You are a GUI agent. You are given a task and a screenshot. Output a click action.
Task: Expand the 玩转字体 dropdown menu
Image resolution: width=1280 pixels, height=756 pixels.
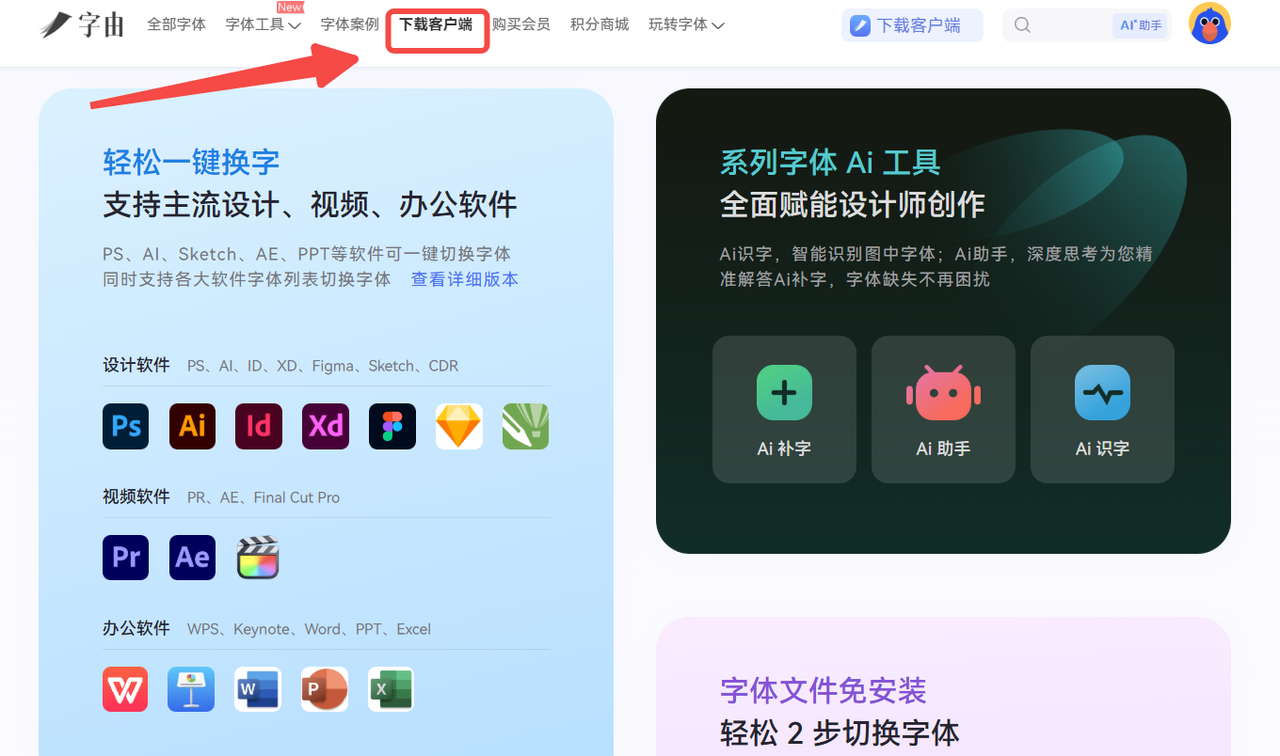686,24
